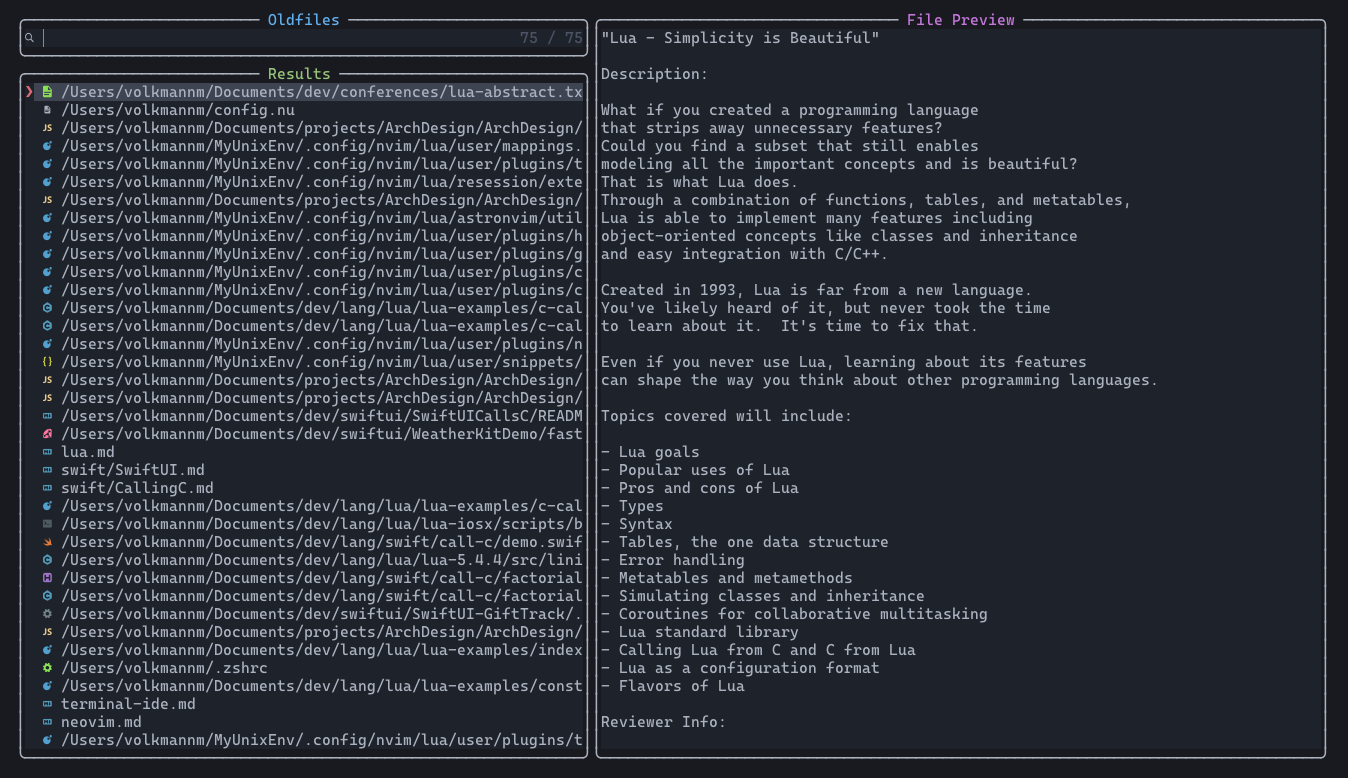1348x778 pixels.
Task: Click the pink icon on the WeatherKitDemo entry
Action: pos(47,434)
